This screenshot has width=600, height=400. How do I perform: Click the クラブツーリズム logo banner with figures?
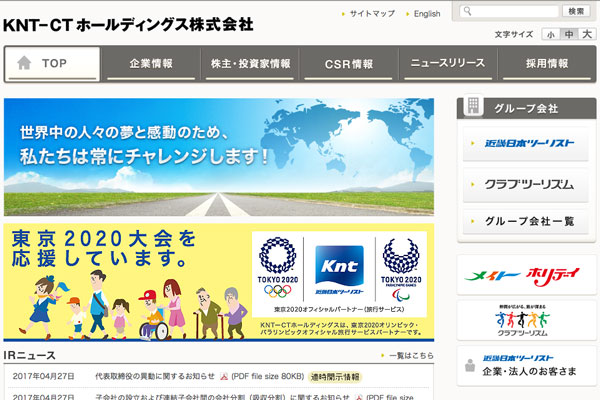click(527, 320)
